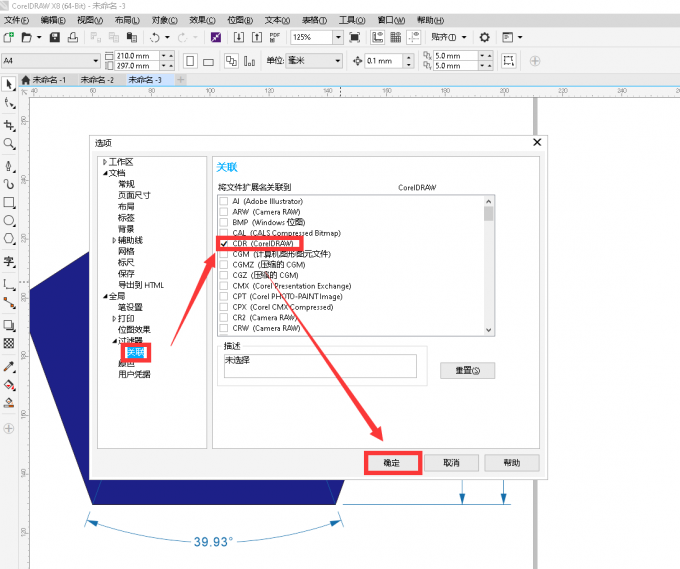The image size is (680, 569).
Task: Collapse the 全局 tree node
Action: pyautogui.click(x=105, y=296)
